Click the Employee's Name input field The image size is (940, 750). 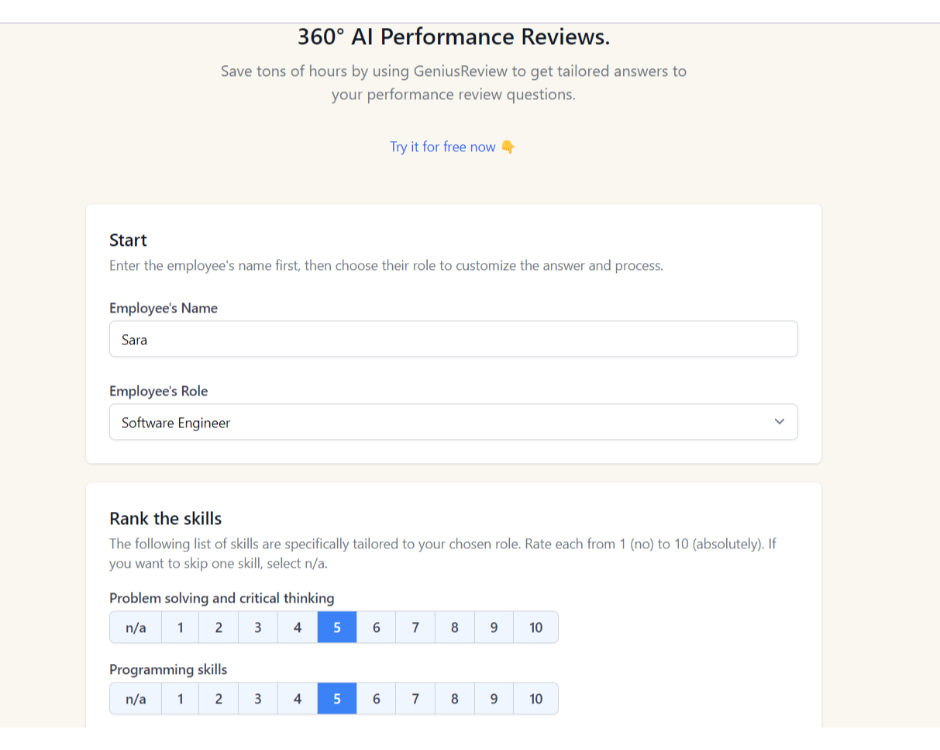pos(453,339)
